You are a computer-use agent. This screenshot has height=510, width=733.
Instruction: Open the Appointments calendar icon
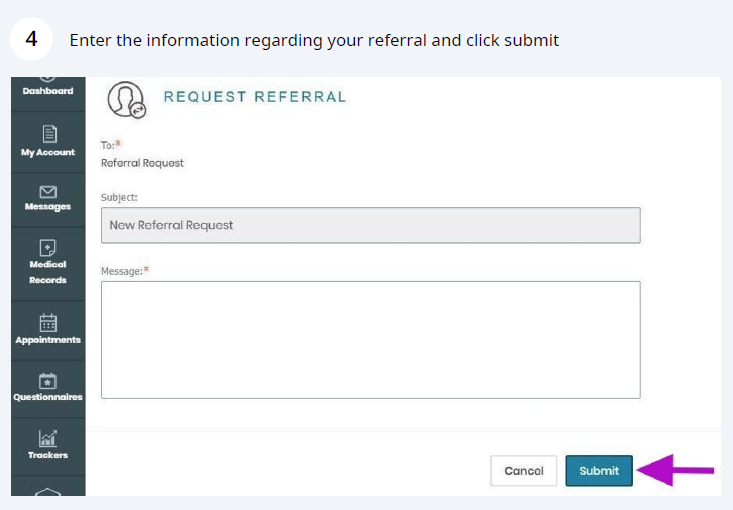[x=48, y=322]
